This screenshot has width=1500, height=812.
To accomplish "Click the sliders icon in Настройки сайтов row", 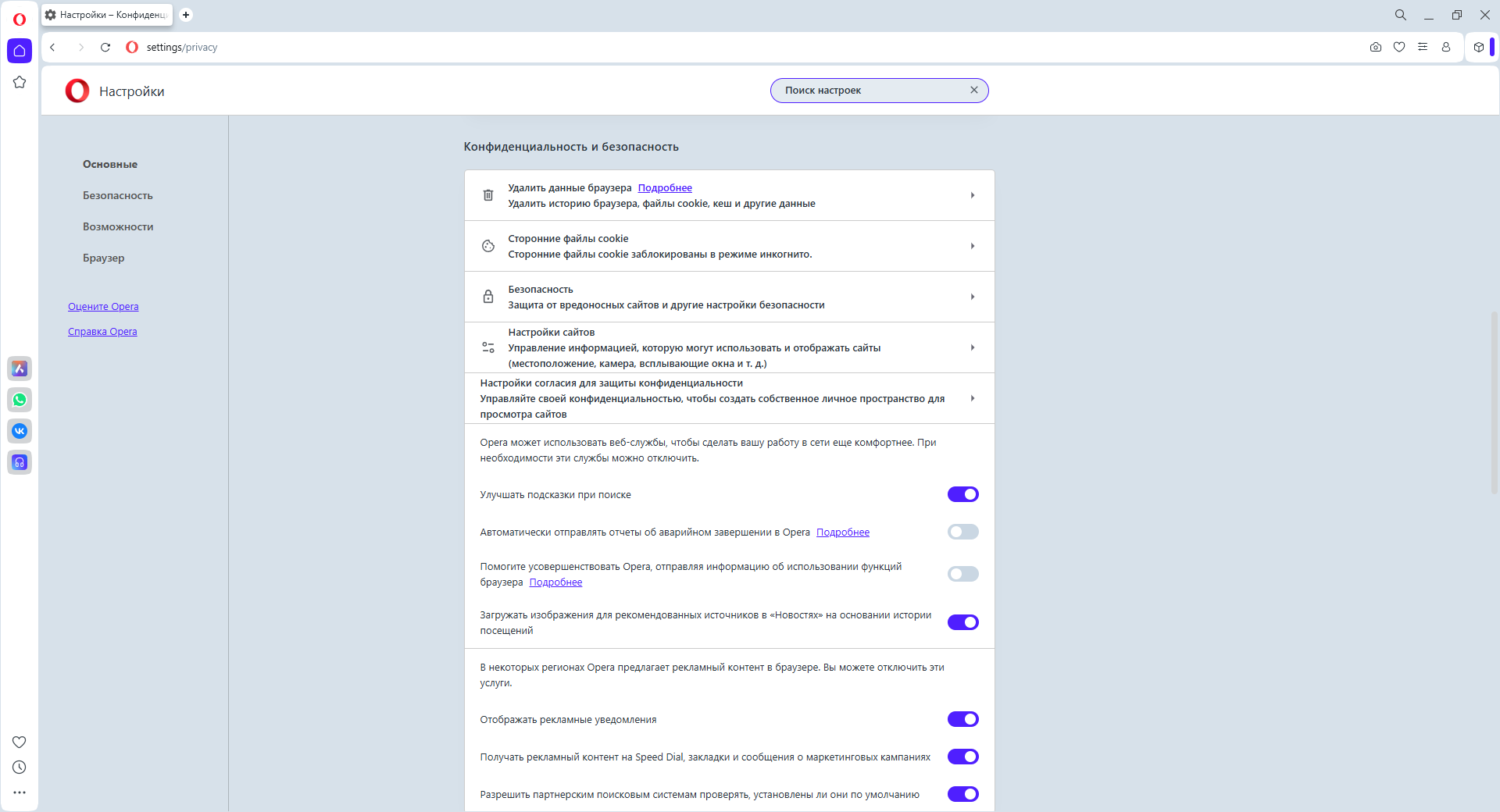I will [488, 347].
